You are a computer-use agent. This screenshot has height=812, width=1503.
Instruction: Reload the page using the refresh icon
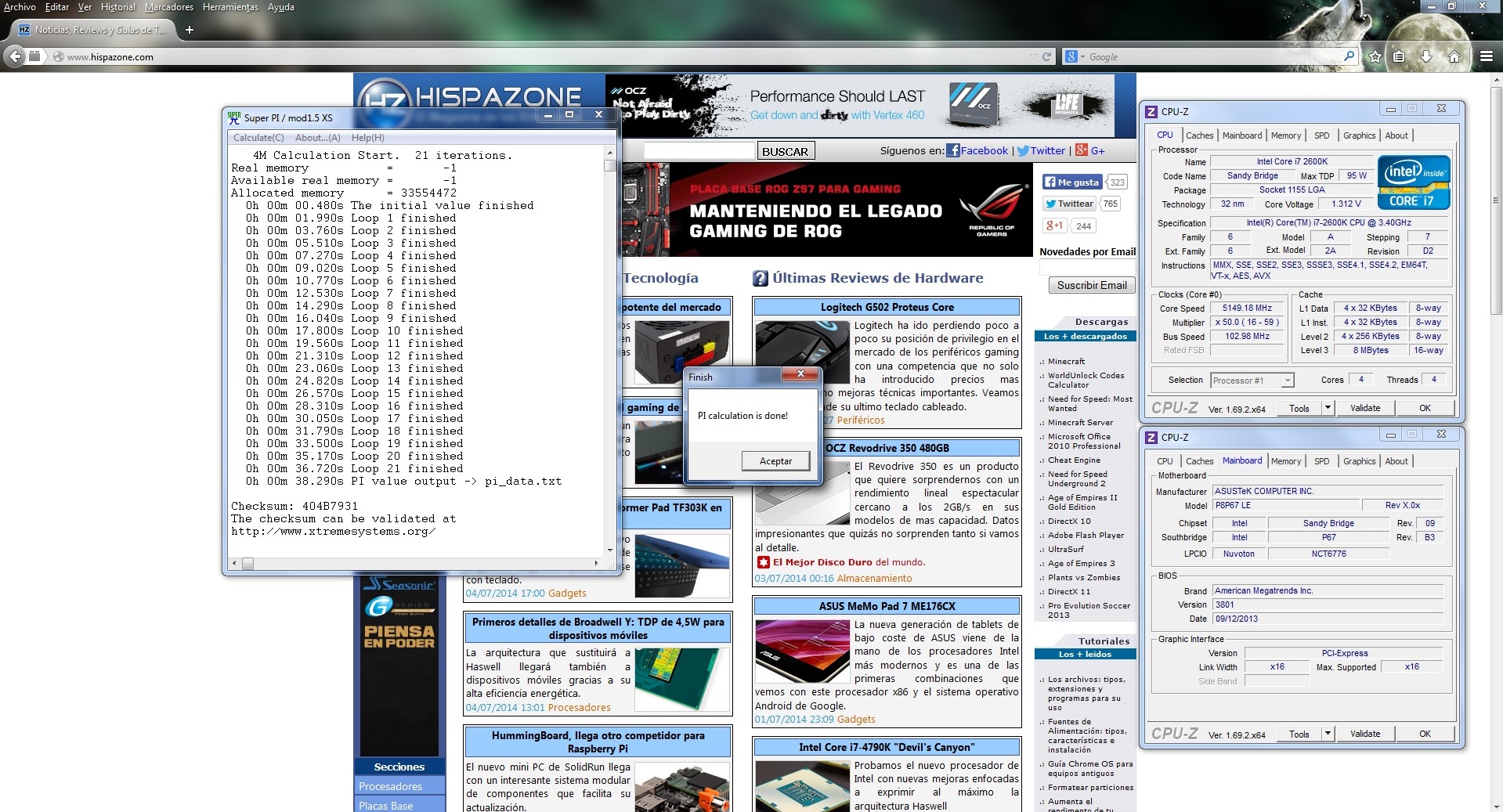coord(1046,56)
